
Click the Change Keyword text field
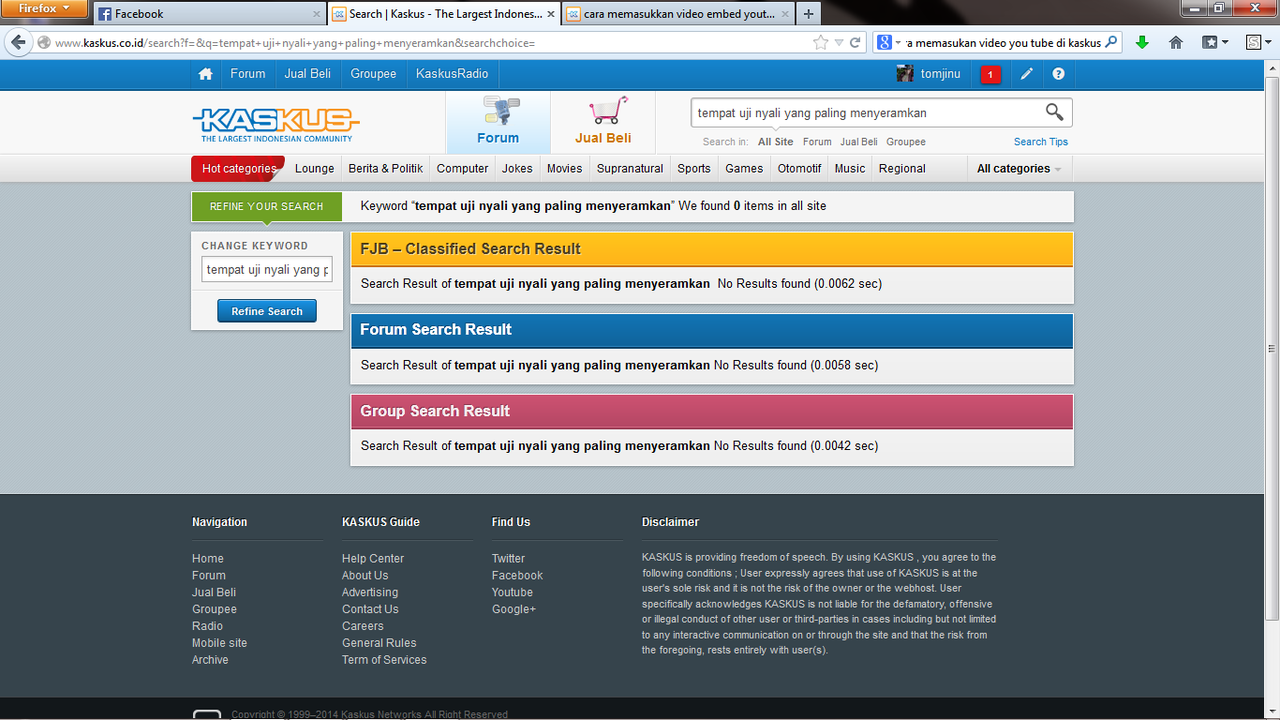click(267, 270)
